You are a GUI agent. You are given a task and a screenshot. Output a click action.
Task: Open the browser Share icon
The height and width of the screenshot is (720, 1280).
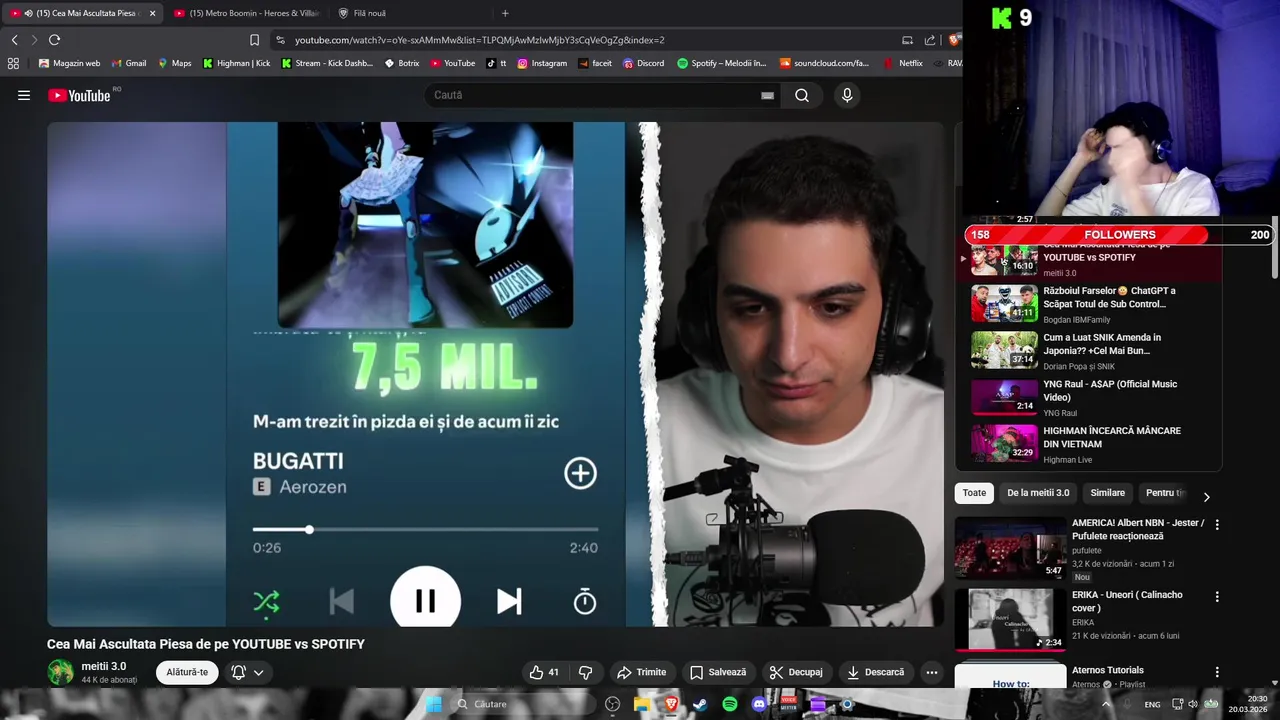pos(929,40)
